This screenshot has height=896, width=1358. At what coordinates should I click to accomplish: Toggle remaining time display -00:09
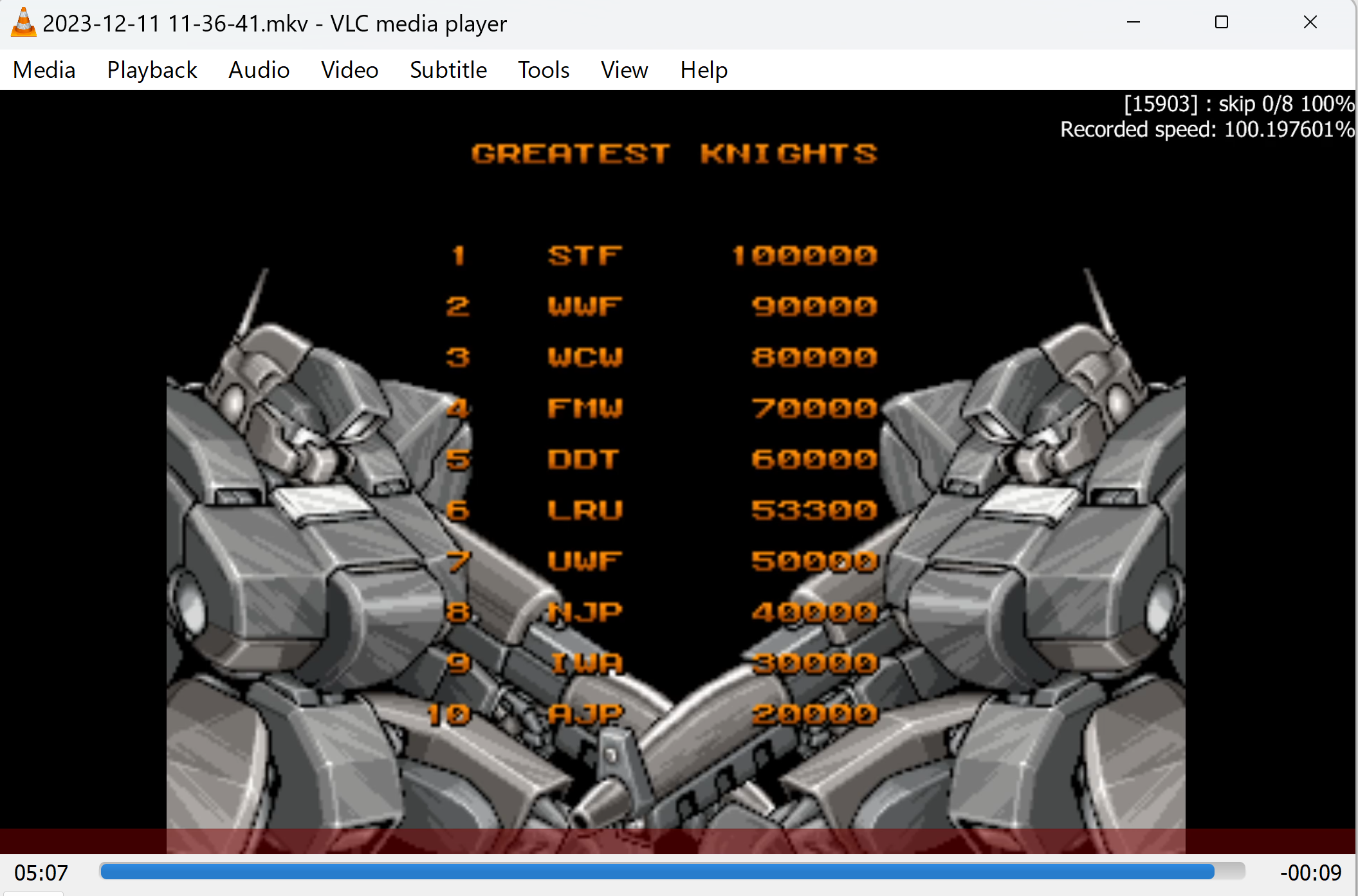(x=1310, y=873)
